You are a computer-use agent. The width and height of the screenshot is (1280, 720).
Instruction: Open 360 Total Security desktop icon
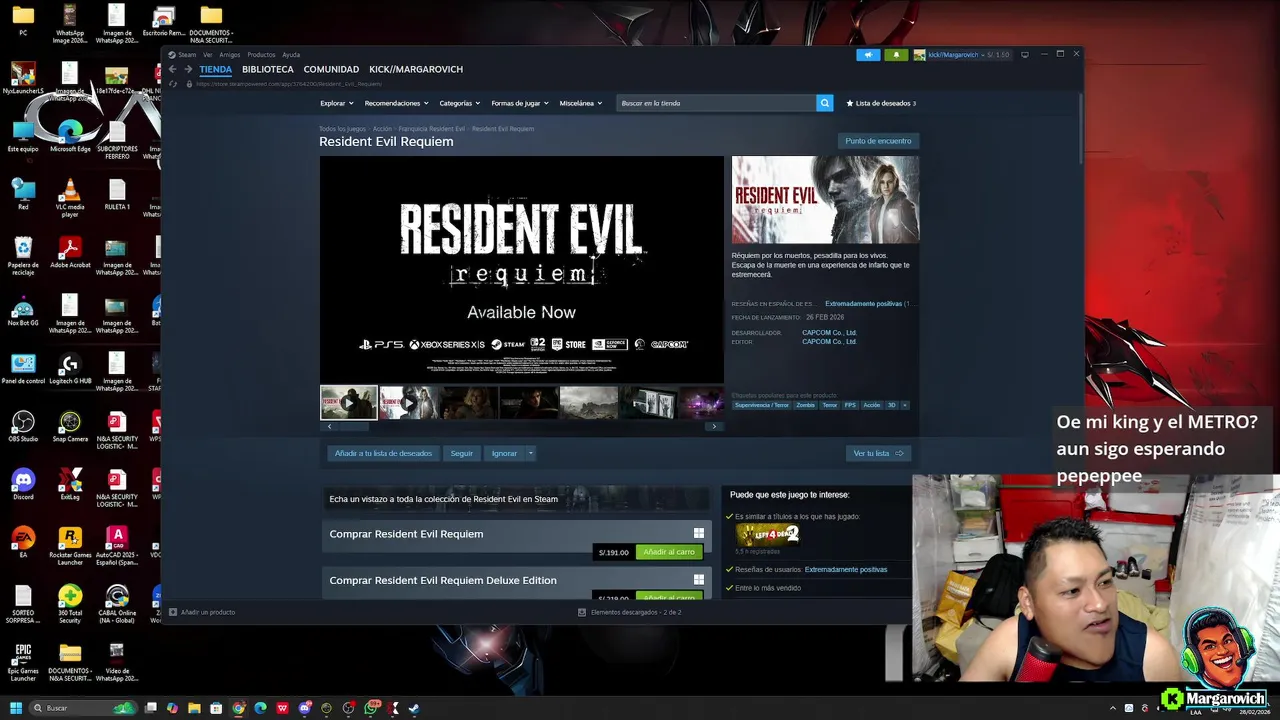(70, 604)
